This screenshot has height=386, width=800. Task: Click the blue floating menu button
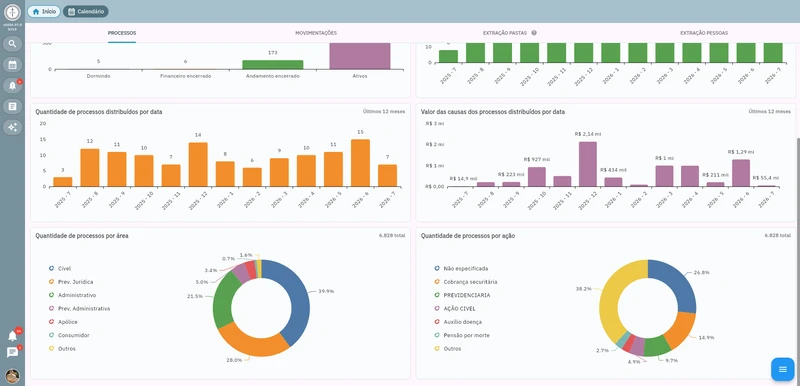point(783,369)
